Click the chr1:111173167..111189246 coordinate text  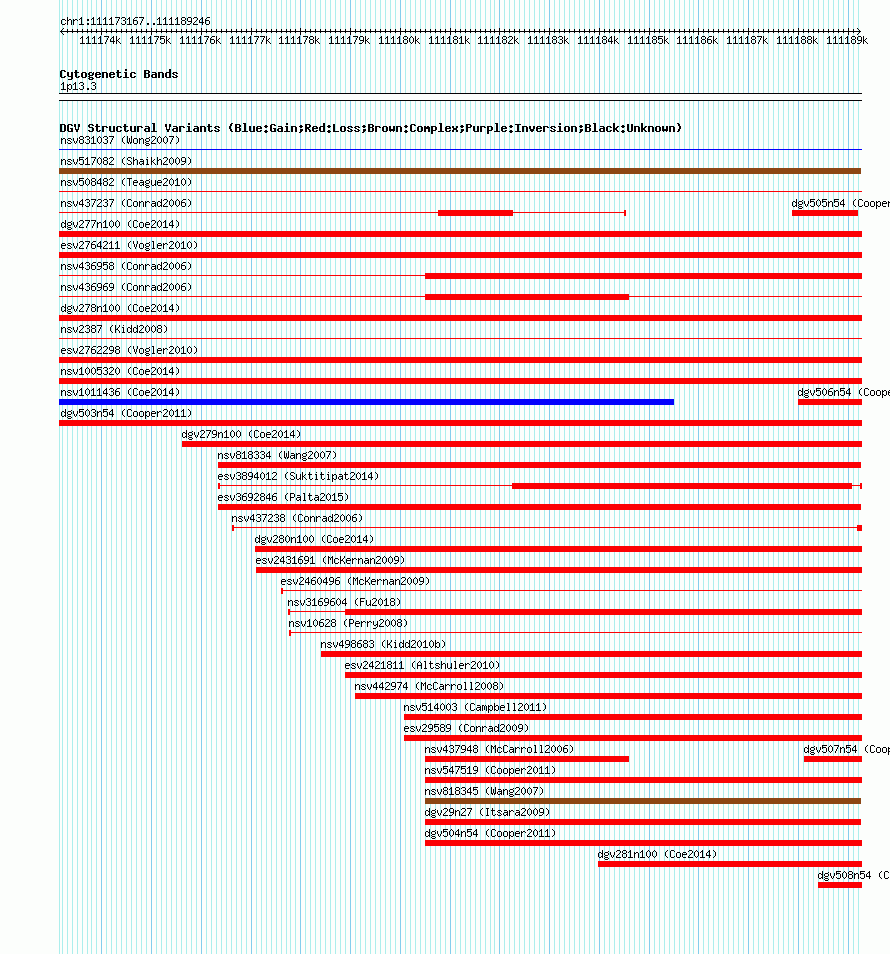pos(135,21)
